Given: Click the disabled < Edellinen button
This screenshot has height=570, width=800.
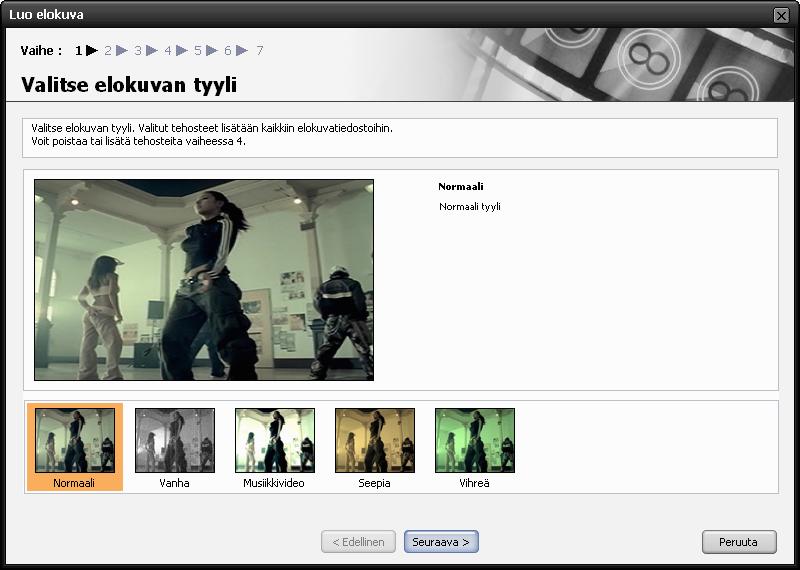Looking at the screenshot, I should (x=358, y=542).
